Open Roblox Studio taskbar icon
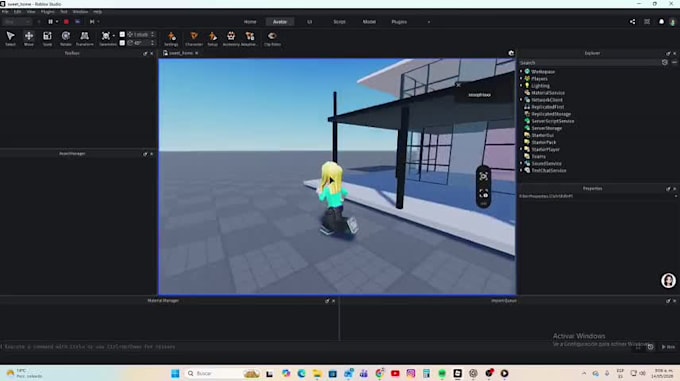 tap(458, 373)
